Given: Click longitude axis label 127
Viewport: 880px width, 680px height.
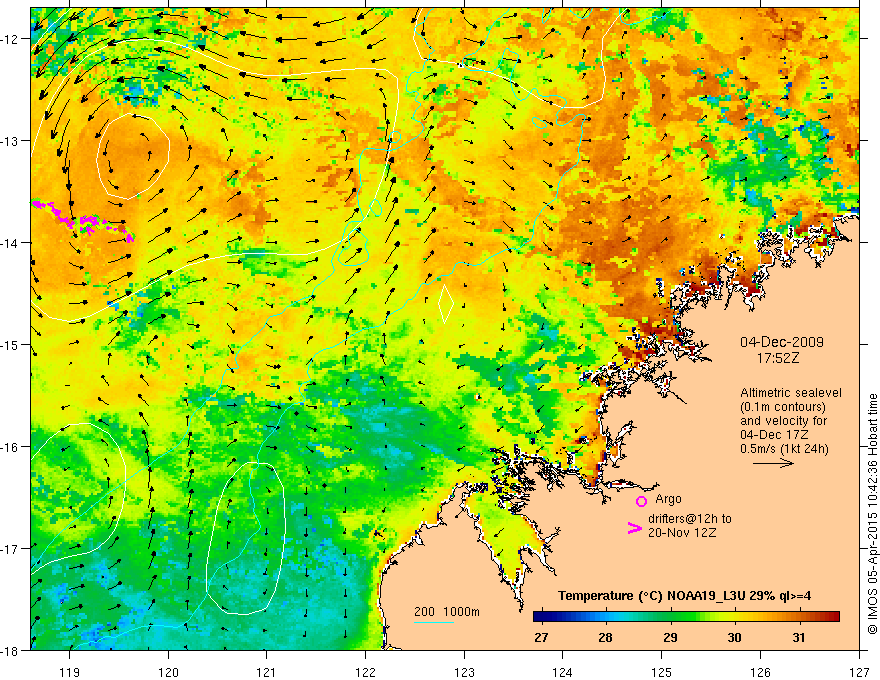Looking at the screenshot, I should click(x=859, y=672).
